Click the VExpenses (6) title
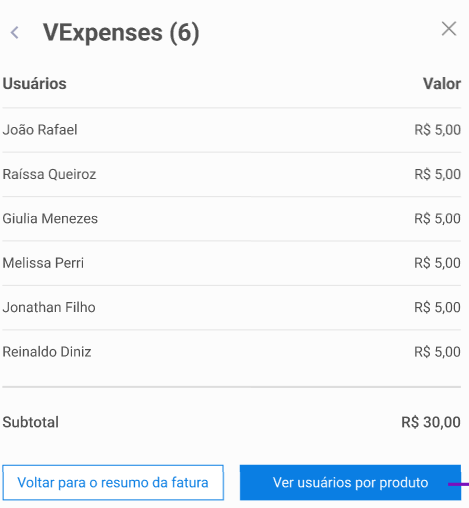The width and height of the screenshot is (469, 508). click(x=121, y=33)
